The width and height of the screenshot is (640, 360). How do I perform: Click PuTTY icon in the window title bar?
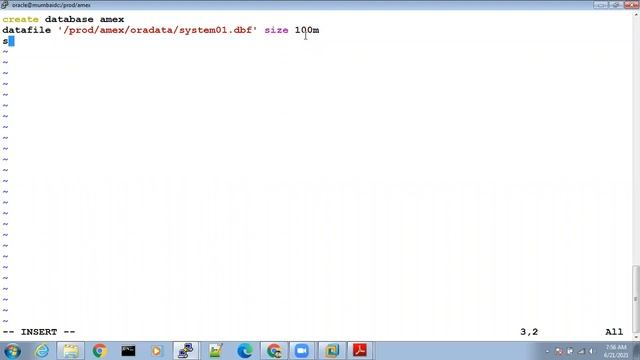point(4,5)
